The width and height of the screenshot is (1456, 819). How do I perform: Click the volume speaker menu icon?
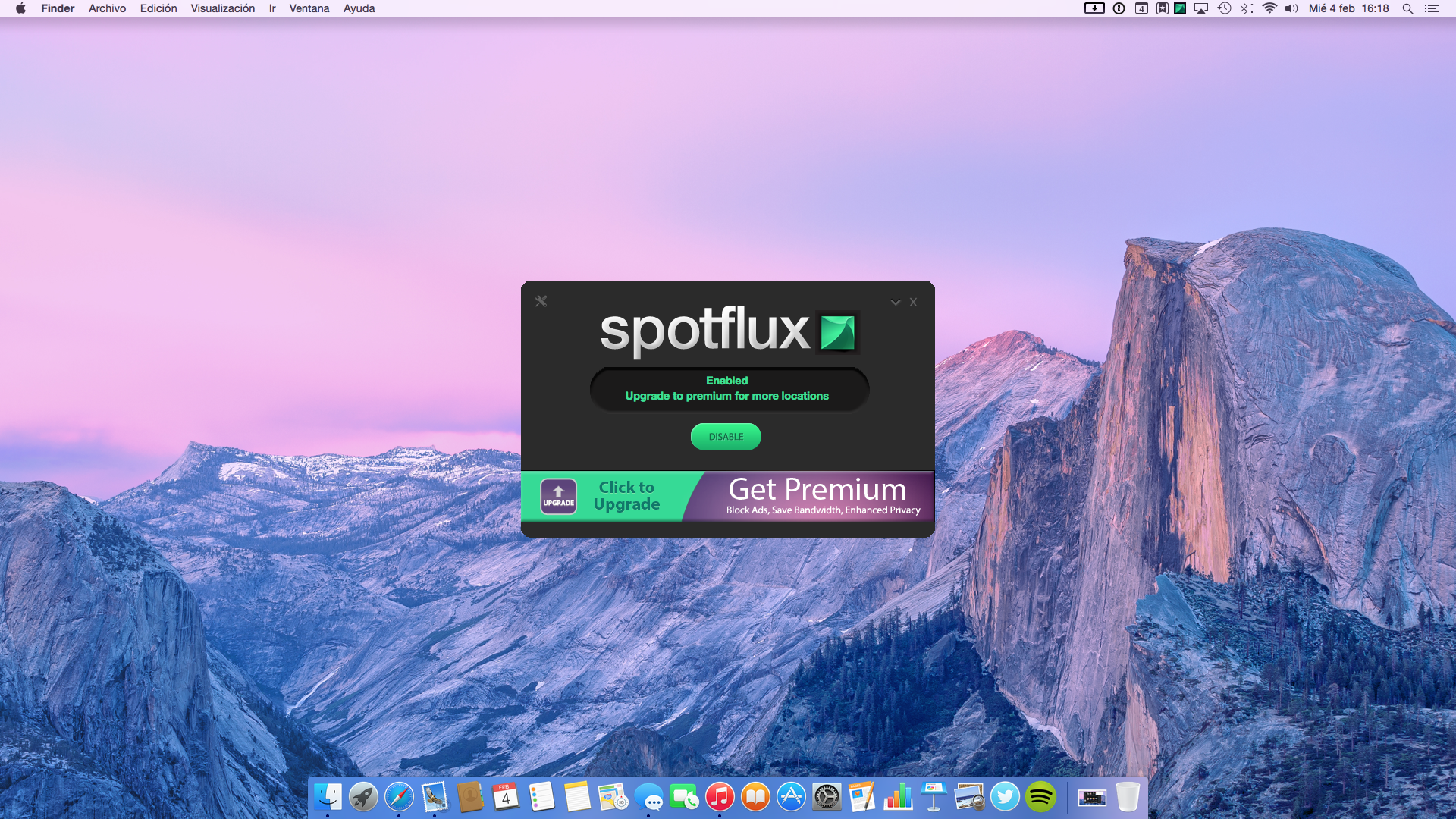[x=1291, y=8]
